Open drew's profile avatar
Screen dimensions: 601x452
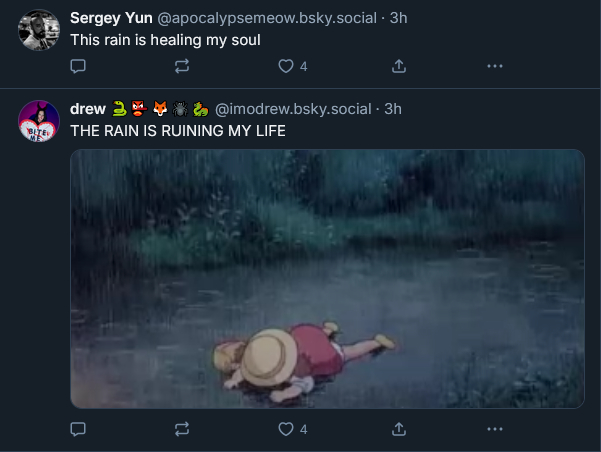coord(39,120)
